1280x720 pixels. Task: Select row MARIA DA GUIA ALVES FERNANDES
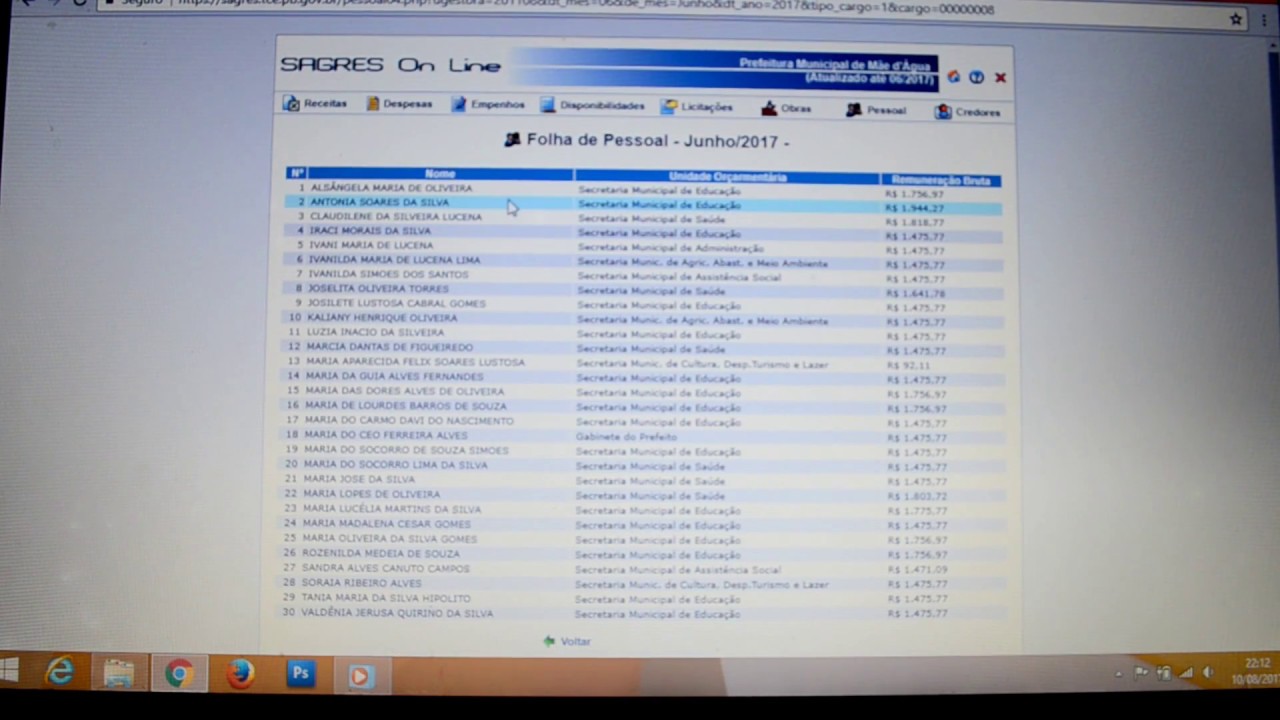coord(643,378)
